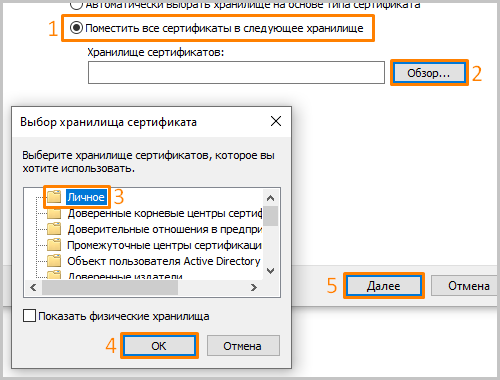The image size is (500, 380).
Task: Select 'Доверенные корневые центры сертификации' store
Action: click(x=165, y=213)
